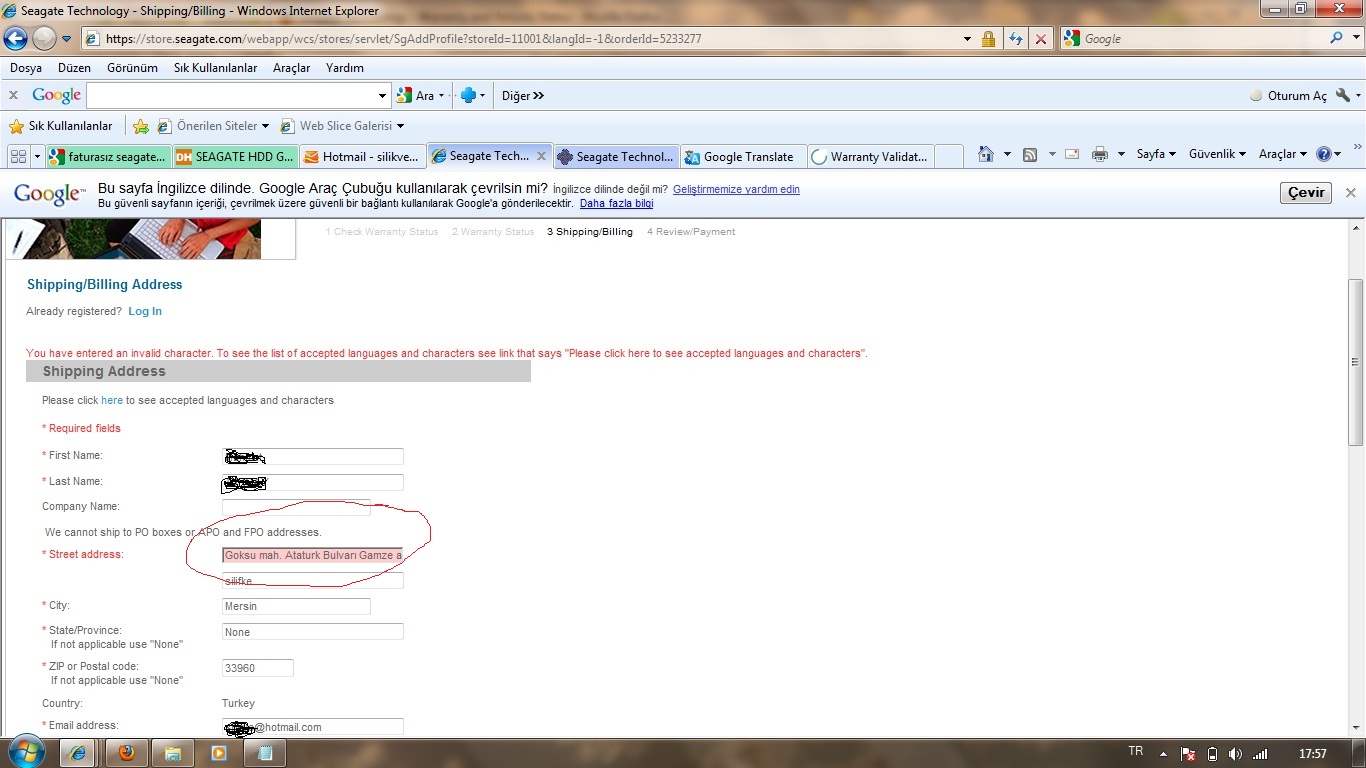Click Action Center flag tray icon
The height and width of the screenshot is (768, 1366).
coord(1188,754)
